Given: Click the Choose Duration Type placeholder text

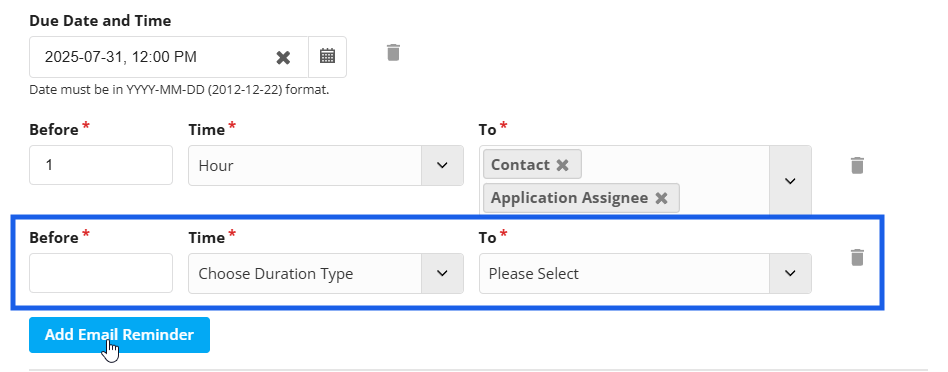Looking at the screenshot, I should 276,273.
